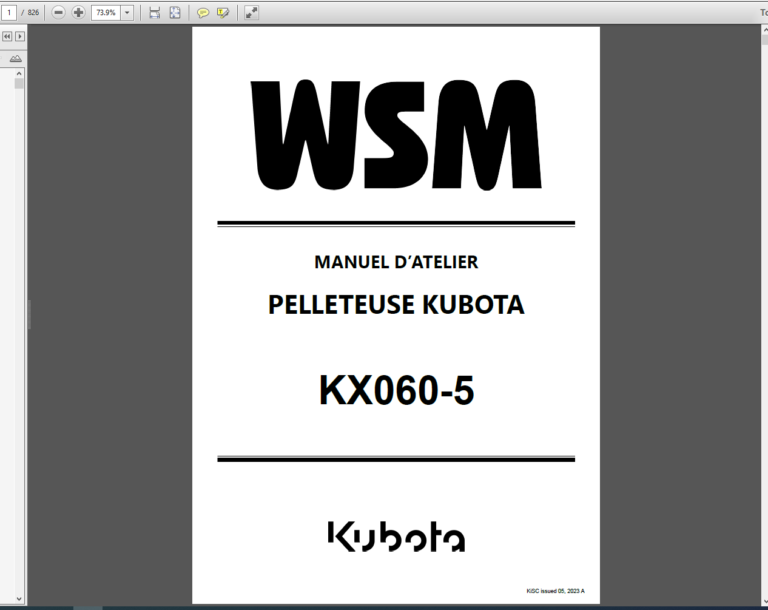Click the 'PELLETEUSE KUBOTA' heading text
768x610 pixels.
396,305
